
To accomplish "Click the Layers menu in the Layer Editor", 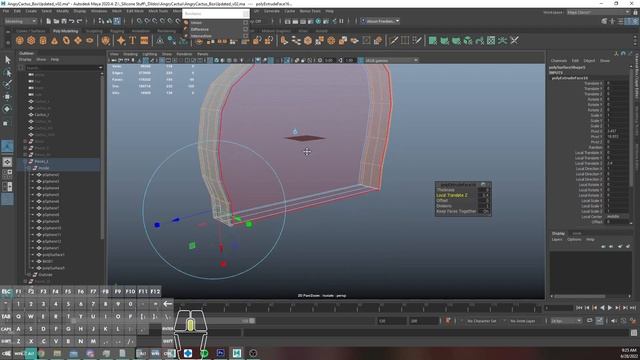I will click(x=557, y=240).
